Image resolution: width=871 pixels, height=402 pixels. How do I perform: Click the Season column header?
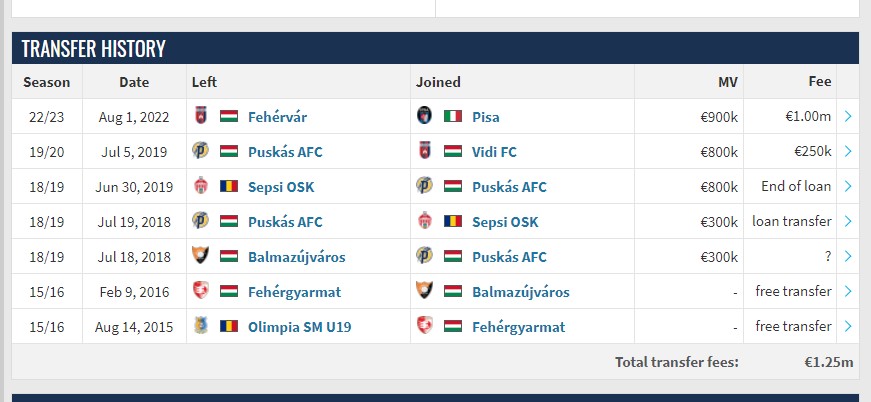click(47, 82)
